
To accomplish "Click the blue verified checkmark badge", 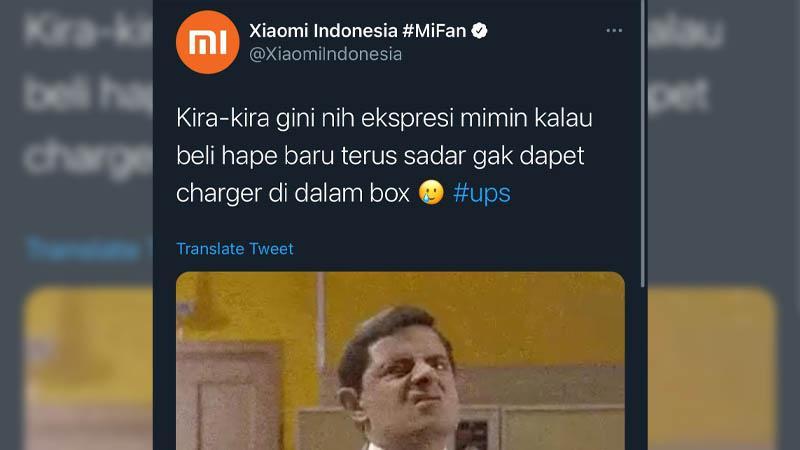I will point(479,31).
